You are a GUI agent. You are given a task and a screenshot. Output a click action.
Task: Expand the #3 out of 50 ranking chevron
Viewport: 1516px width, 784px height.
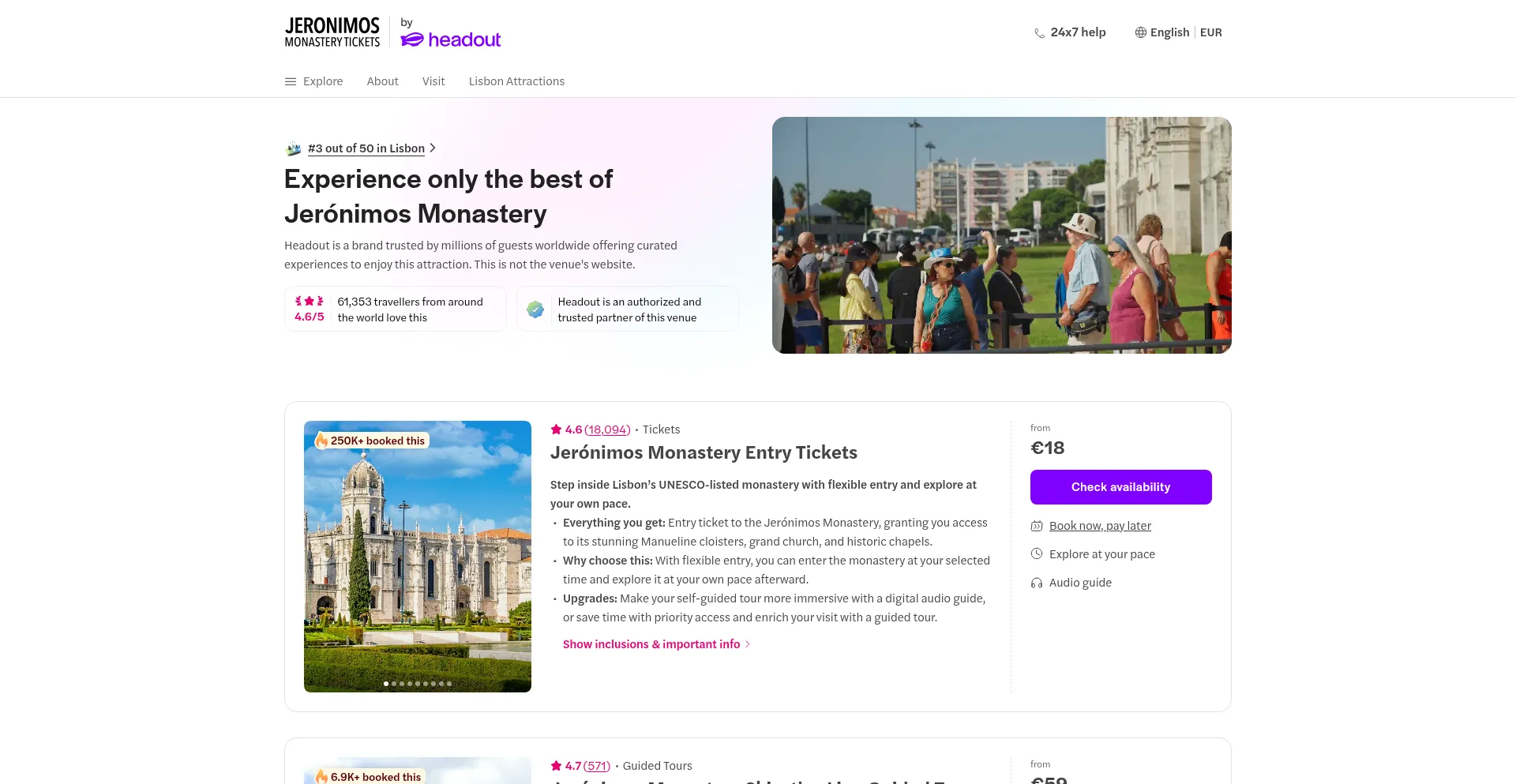tap(433, 148)
